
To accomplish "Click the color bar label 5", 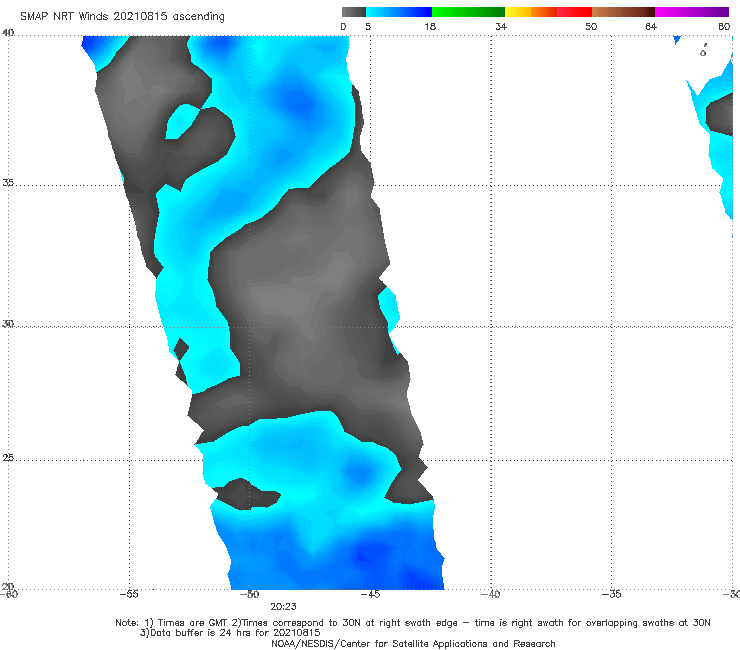I will click(x=368, y=26).
